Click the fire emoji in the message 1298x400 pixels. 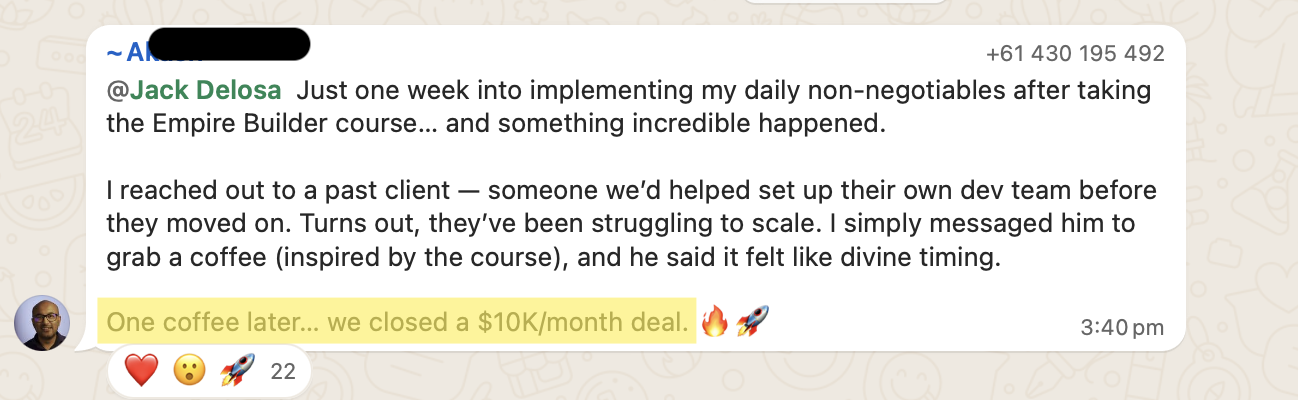click(x=714, y=322)
